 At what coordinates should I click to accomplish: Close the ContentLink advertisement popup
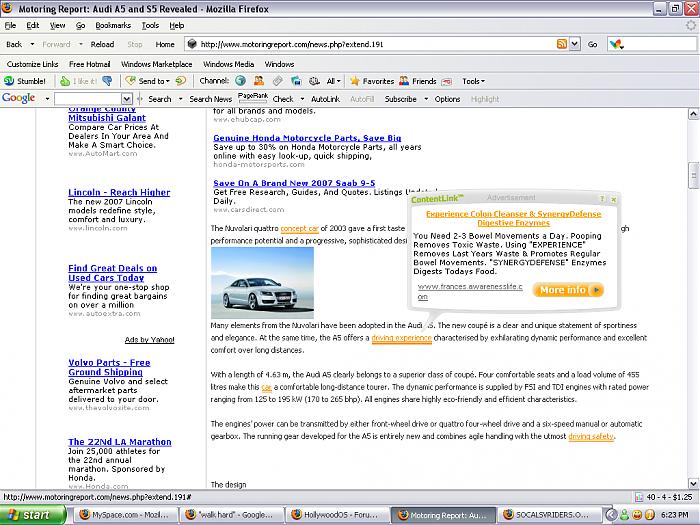613,199
